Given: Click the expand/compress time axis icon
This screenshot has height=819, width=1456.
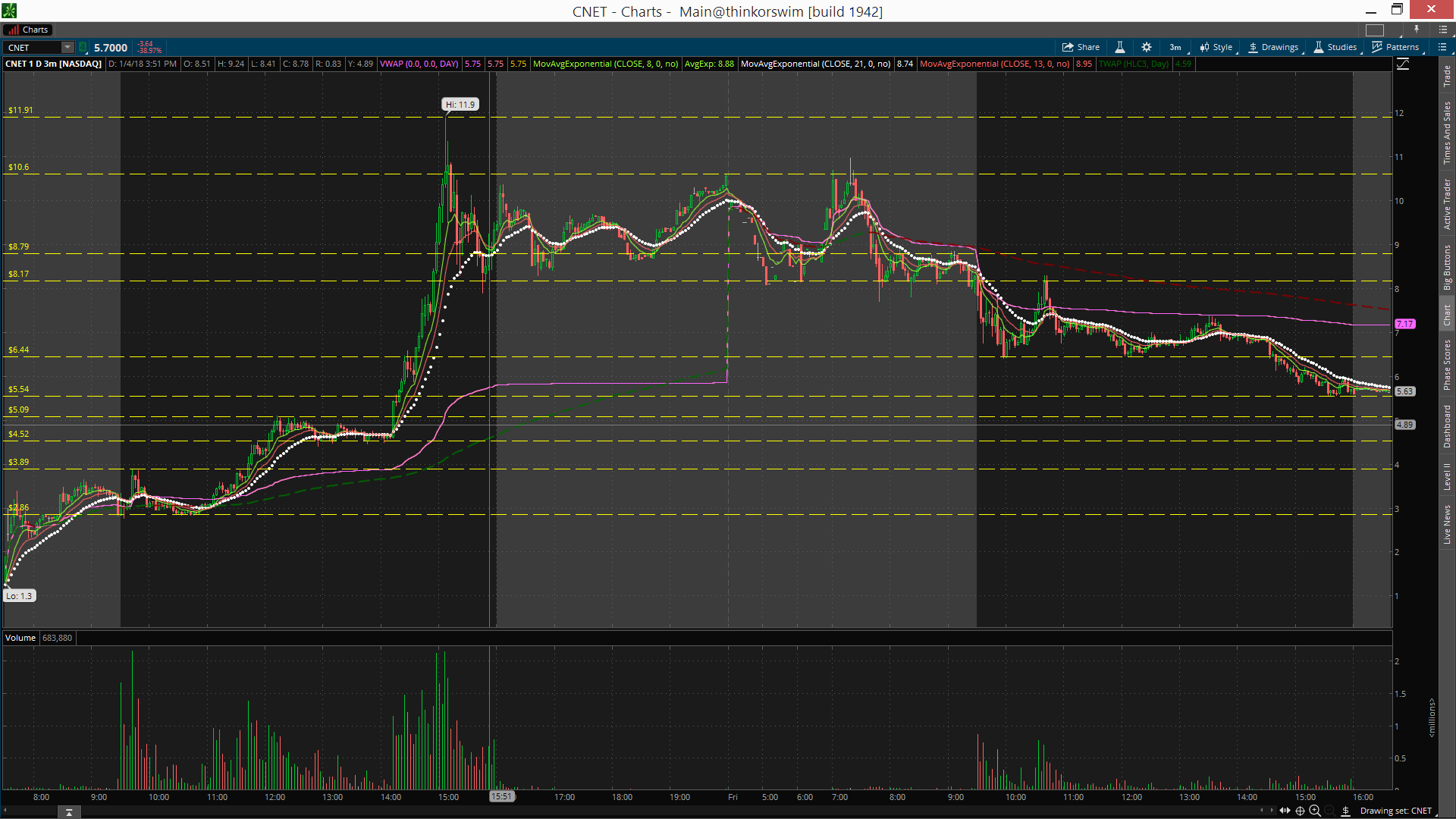Looking at the screenshot, I should (x=1285, y=811).
